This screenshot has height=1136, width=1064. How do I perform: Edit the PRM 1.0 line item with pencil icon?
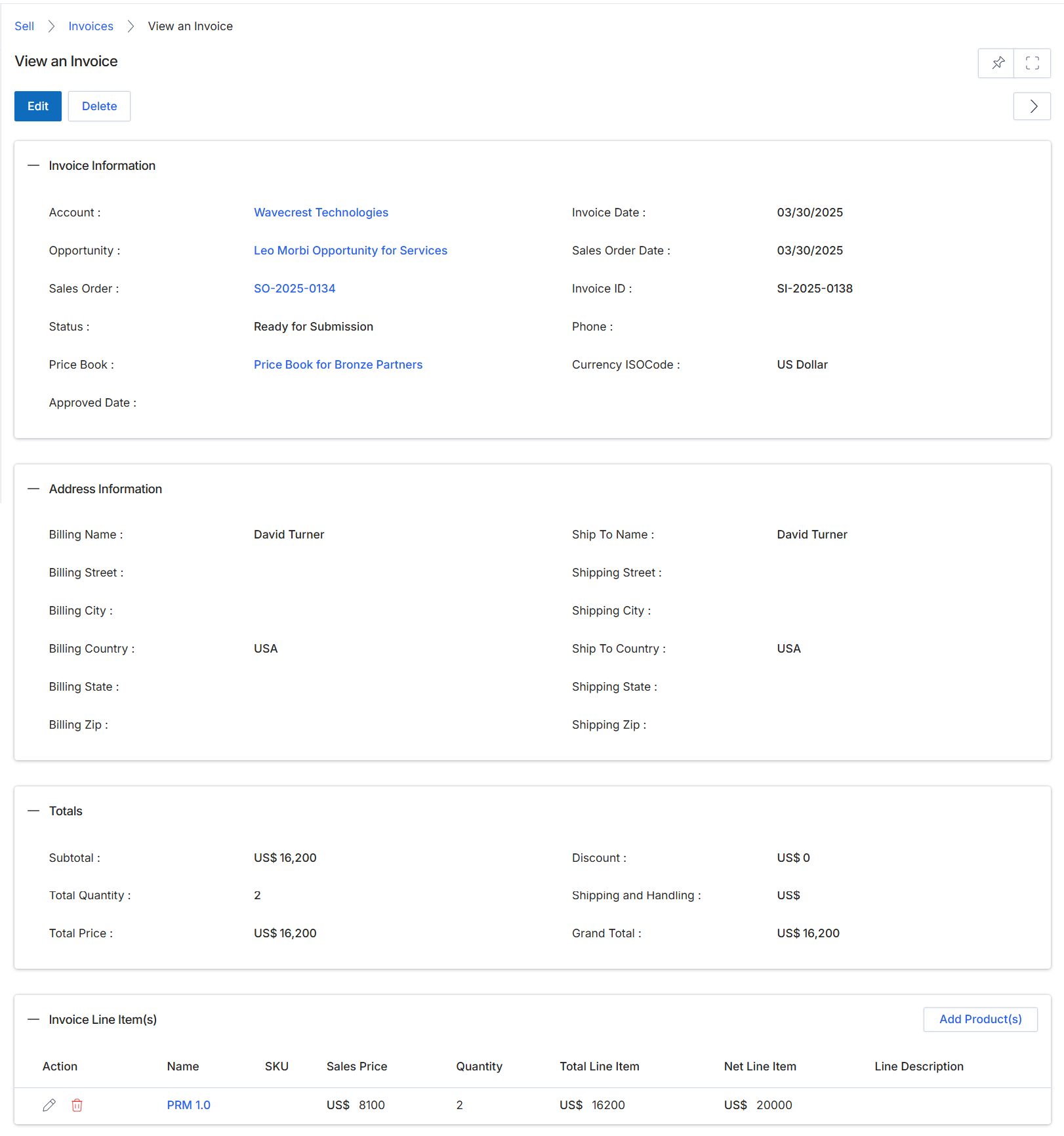click(x=49, y=1105)
